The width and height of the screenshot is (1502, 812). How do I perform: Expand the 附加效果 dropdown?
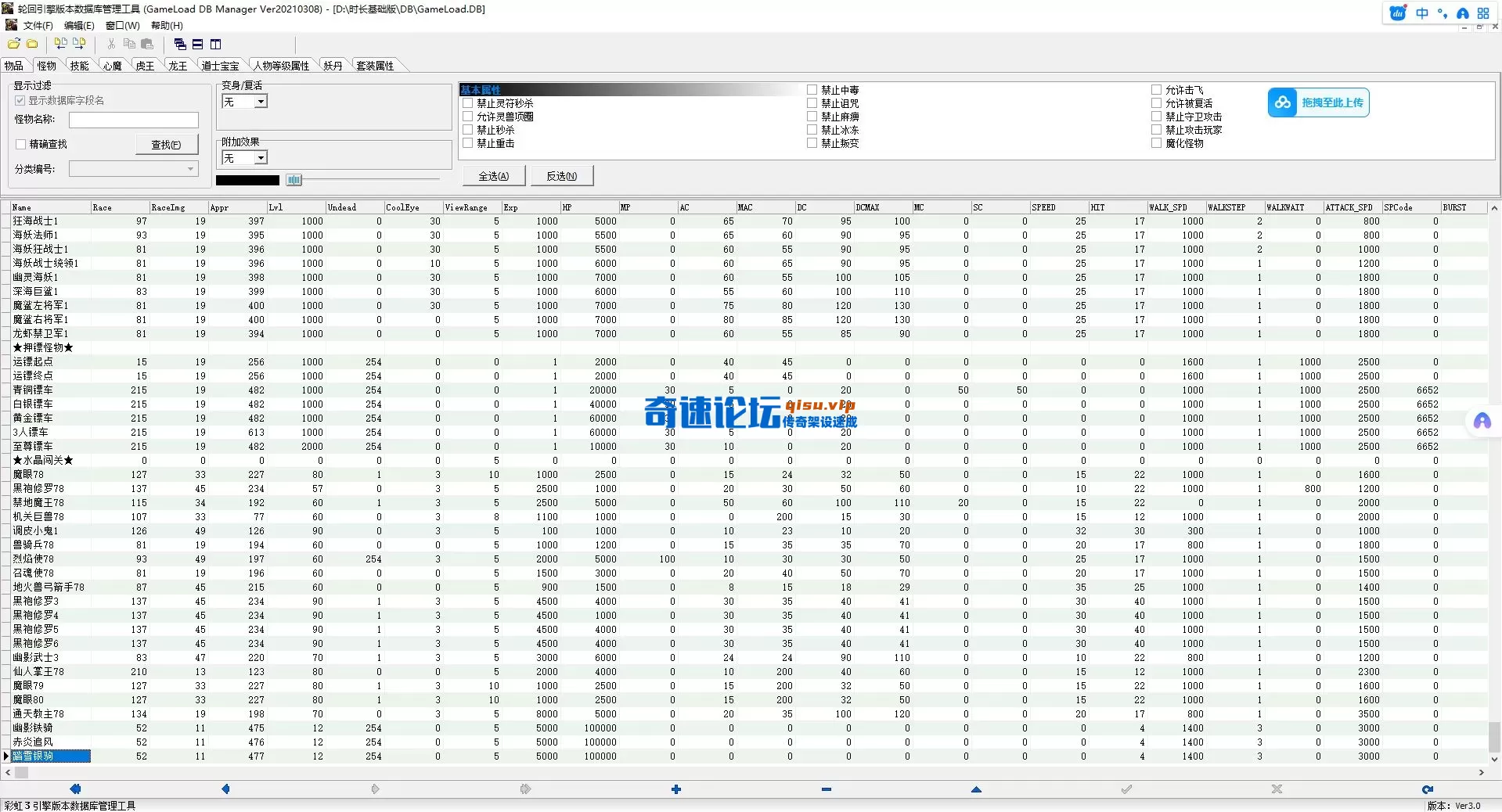click(261, 158)
